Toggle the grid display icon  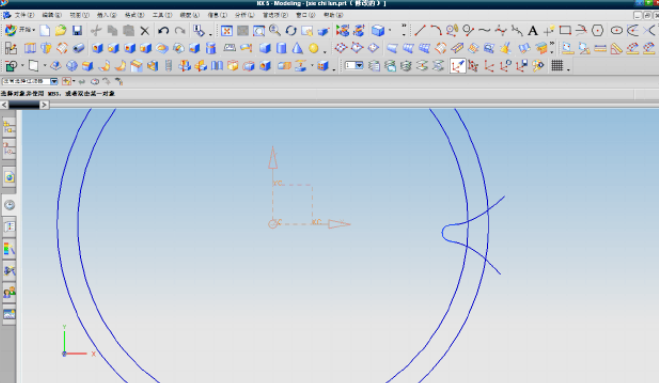[557, 66]
